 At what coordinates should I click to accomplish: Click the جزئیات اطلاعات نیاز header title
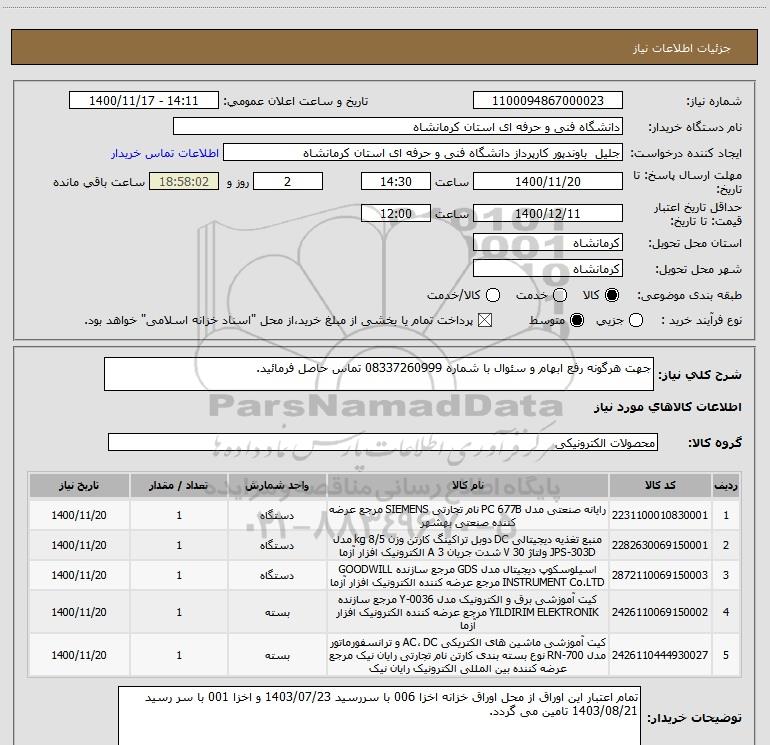(x=682, y=48)
